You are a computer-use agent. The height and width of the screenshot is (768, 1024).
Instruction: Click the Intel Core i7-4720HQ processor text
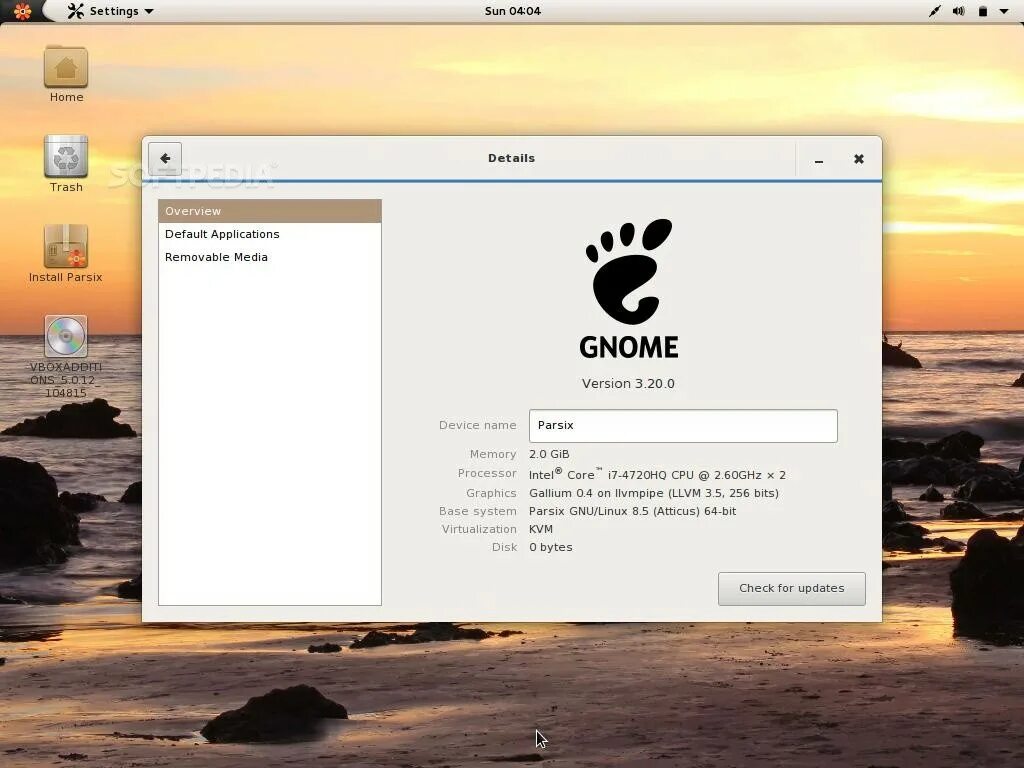tap(657, 474)
